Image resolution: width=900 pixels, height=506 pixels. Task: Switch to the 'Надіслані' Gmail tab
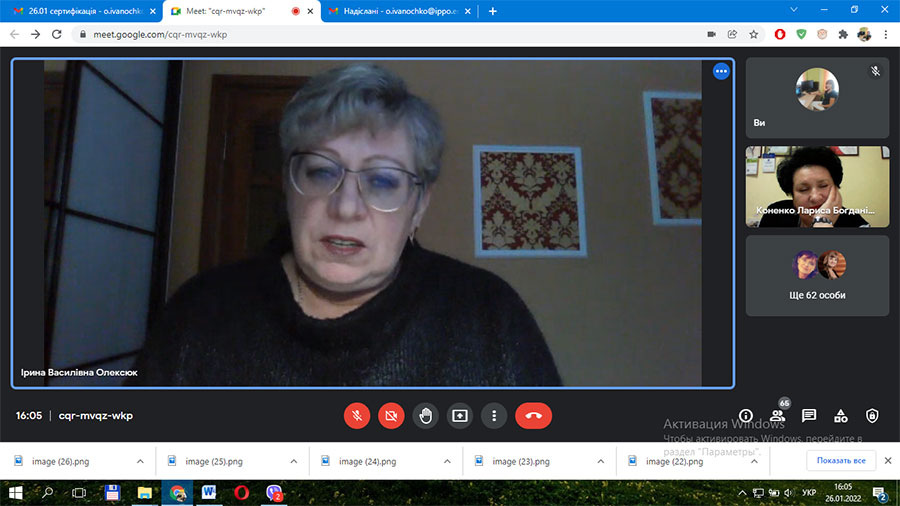click(x=399, y=11)
